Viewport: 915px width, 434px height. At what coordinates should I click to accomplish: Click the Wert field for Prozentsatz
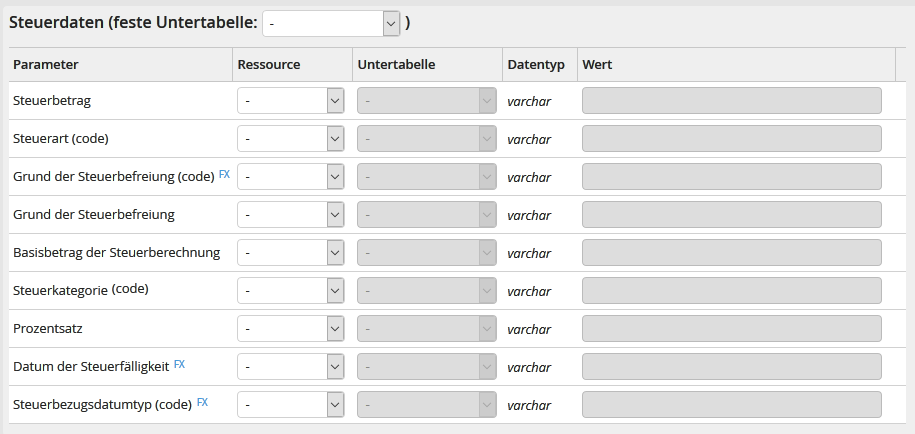731,329
